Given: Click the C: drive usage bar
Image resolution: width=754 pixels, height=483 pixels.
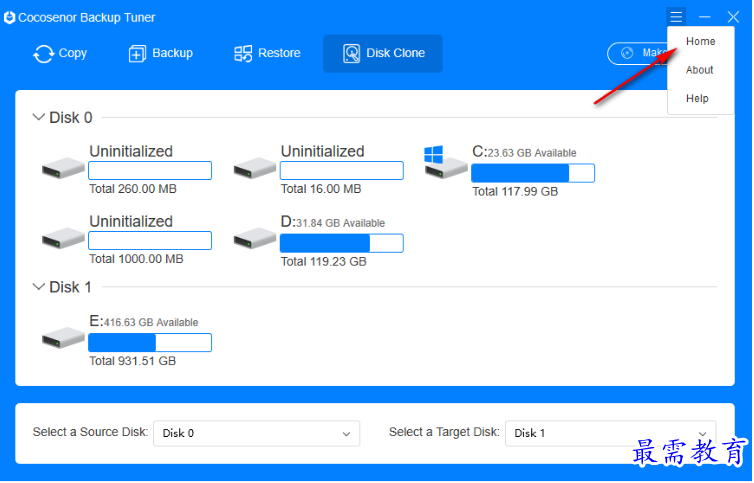Looking at the screenshot, I should point(533,173).
